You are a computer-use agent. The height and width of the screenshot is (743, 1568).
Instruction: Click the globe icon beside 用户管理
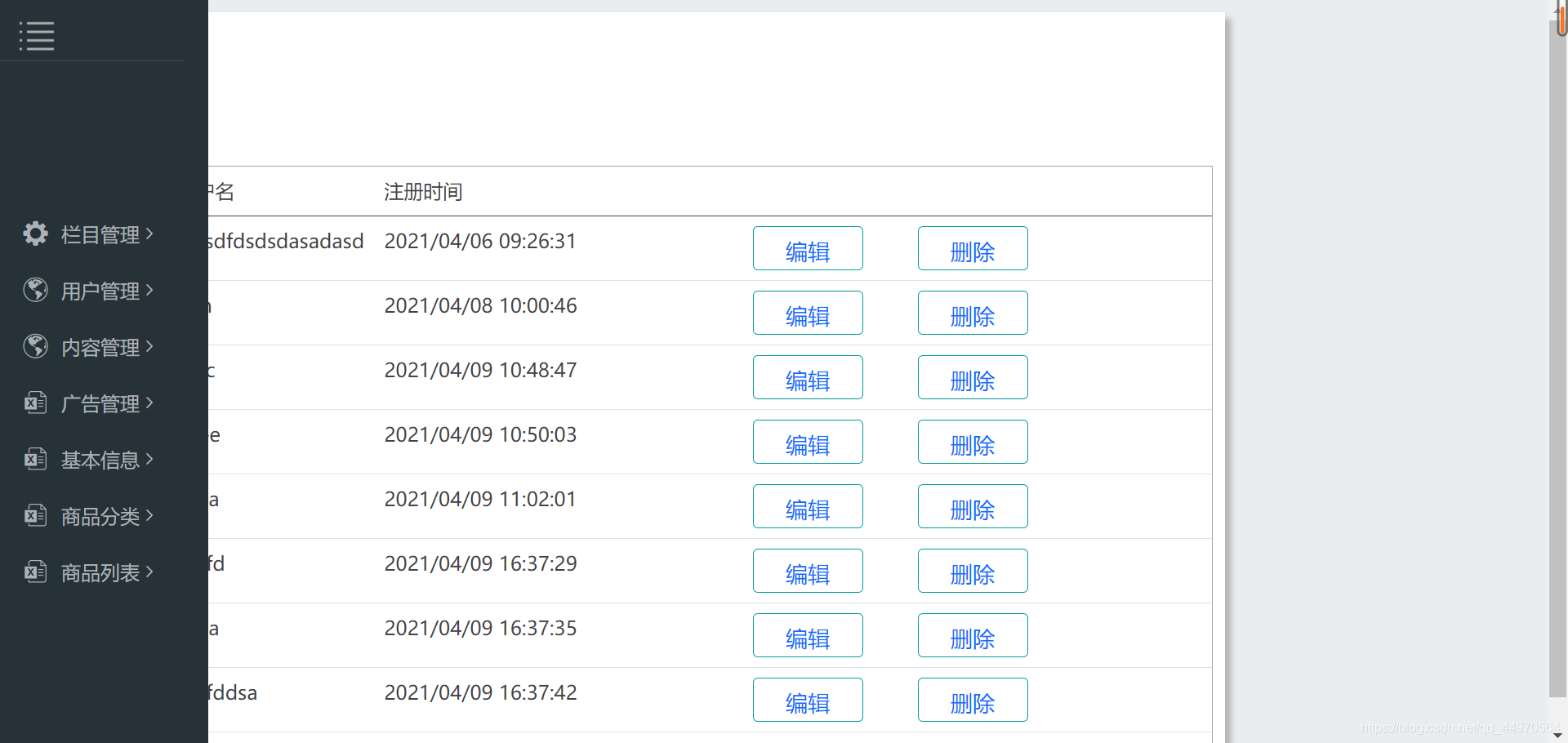tap(35, 290)
